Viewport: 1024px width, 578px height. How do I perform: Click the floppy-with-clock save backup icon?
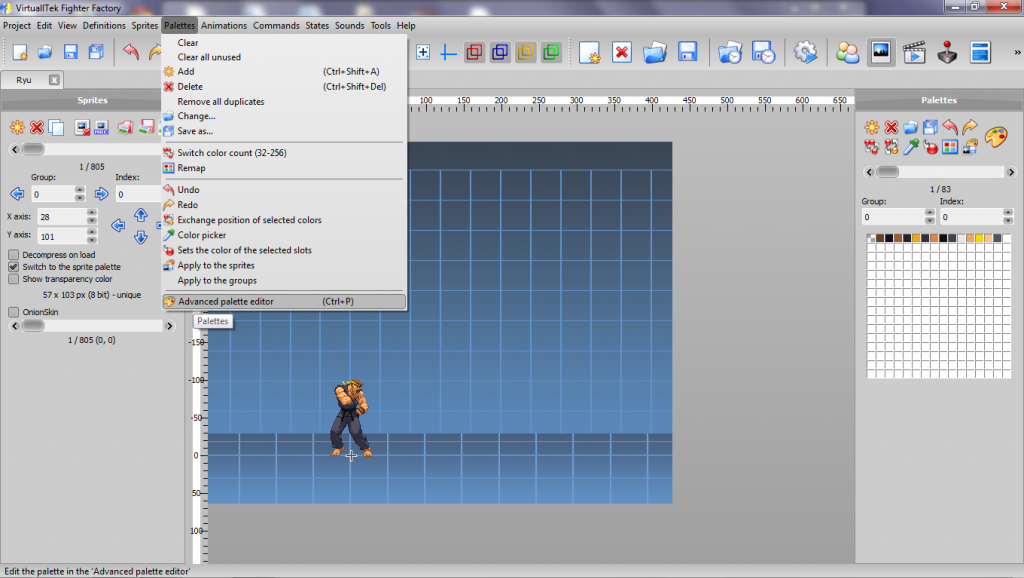tap(763, 52)
